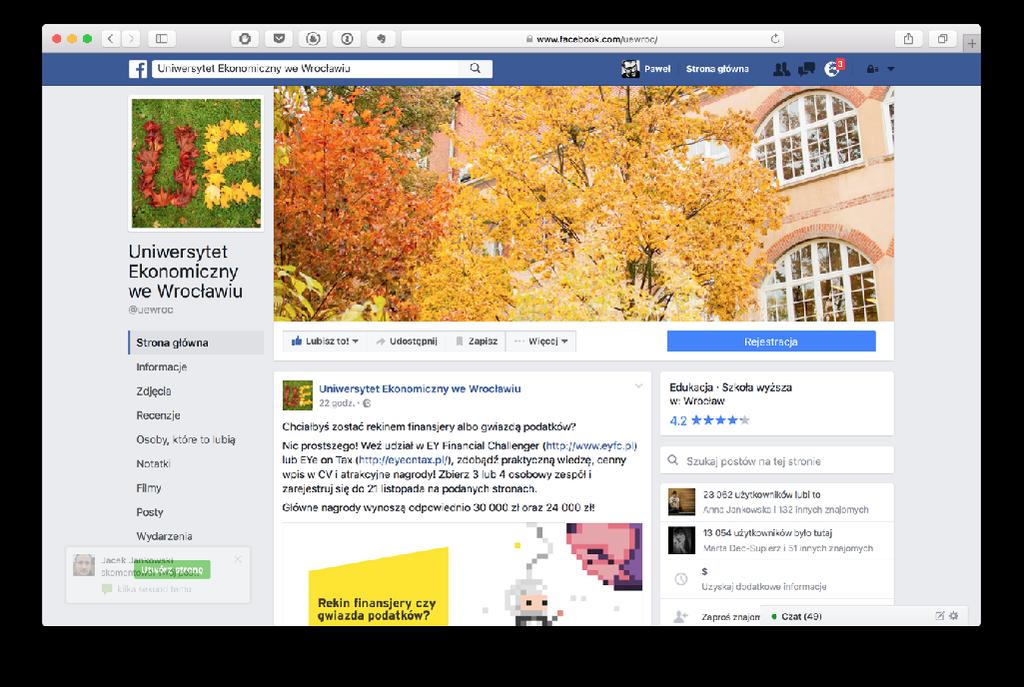This screenshot has width=1024, height=687.
Task: Open the Rekin finansjery post image
Action: point(462,574)
